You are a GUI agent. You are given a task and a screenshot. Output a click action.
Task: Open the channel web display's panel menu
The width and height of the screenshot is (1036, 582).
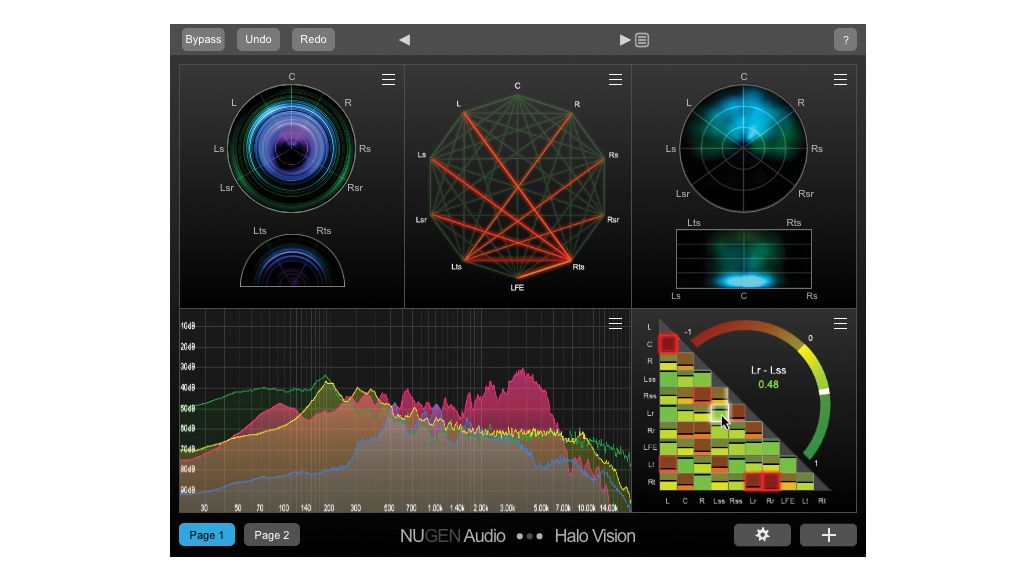615,80
